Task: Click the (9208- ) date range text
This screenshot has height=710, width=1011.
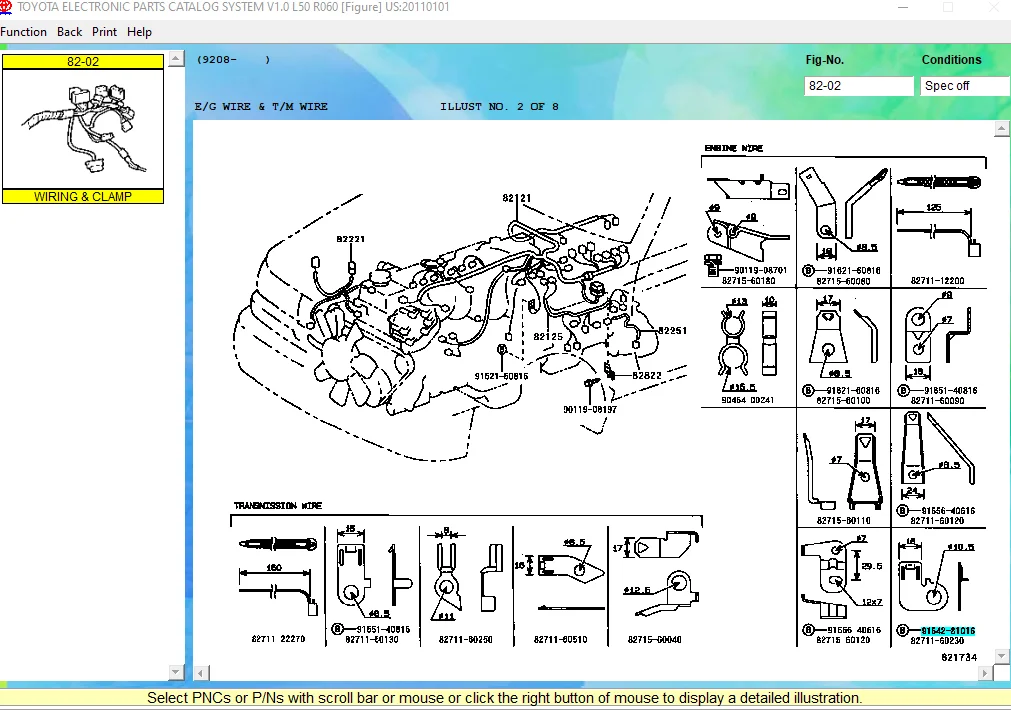Action: pyautogui.click(x=233, y=59)
